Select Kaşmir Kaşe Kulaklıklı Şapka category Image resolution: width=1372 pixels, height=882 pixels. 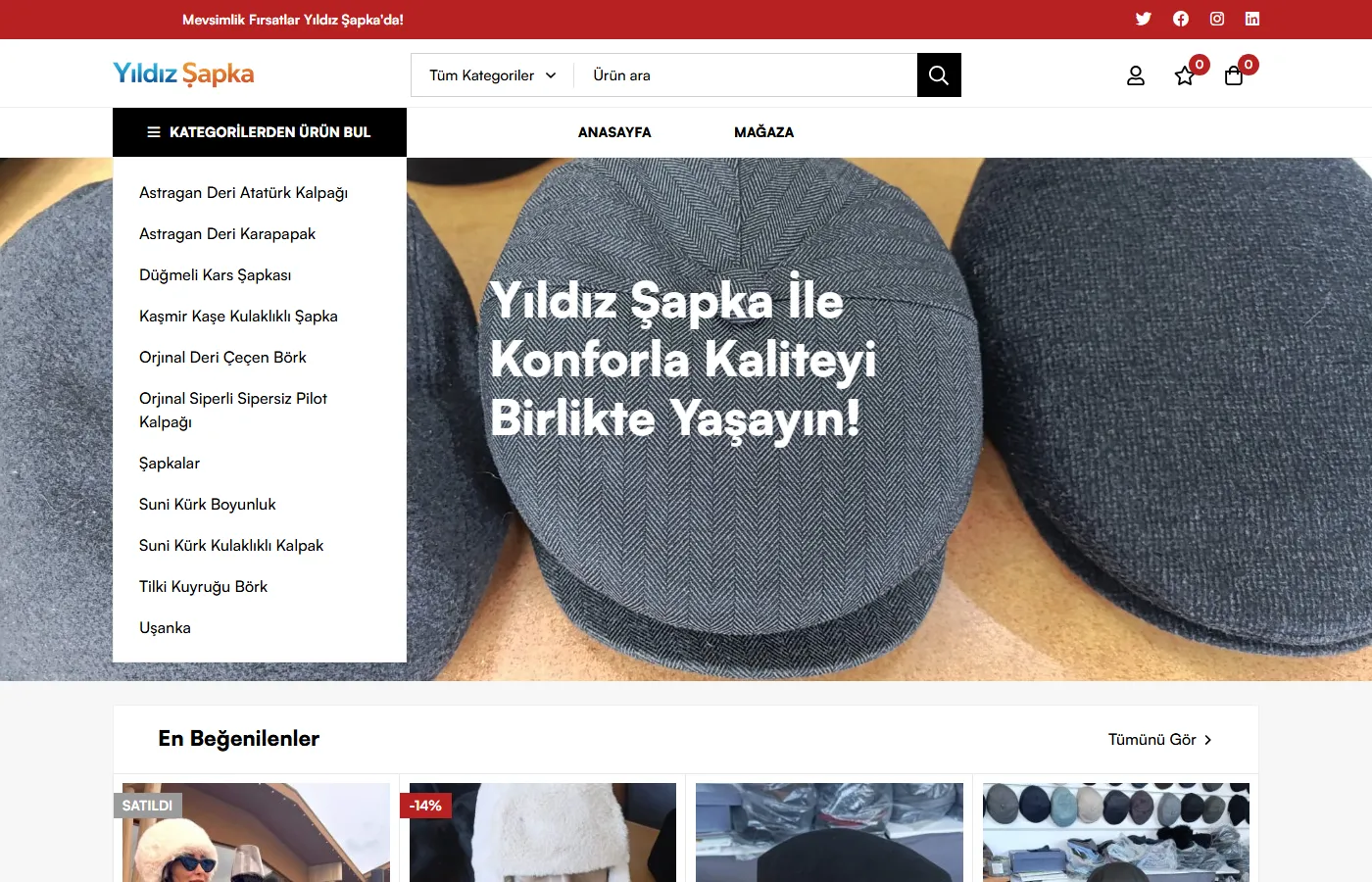(x=238, y=317)
